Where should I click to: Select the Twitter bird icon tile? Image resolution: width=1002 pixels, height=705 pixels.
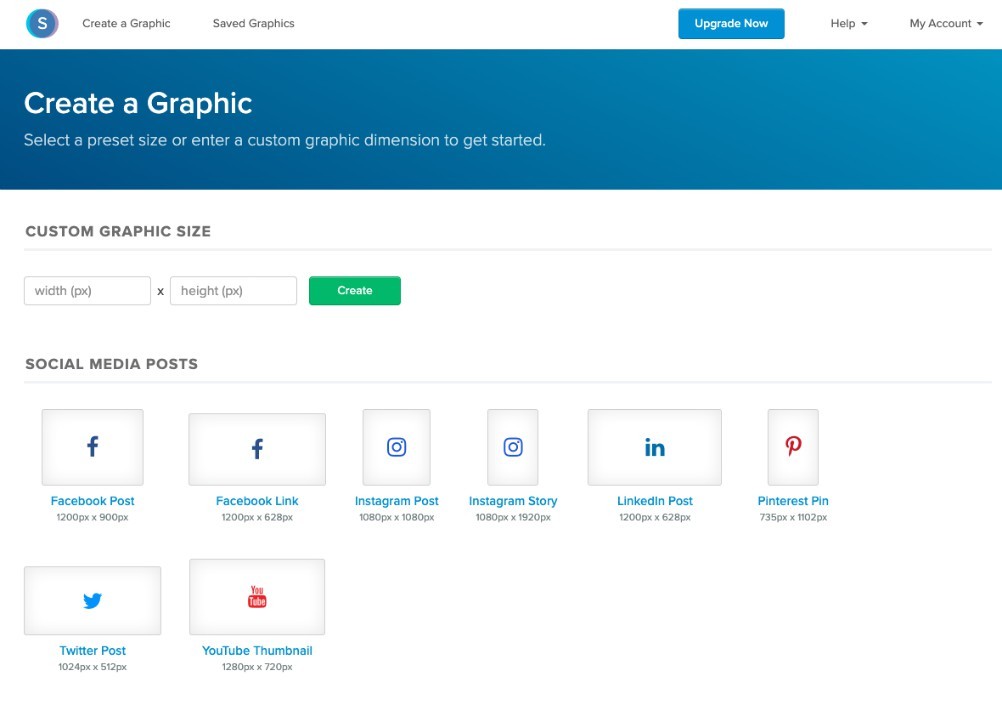click(x=93, y=600)
